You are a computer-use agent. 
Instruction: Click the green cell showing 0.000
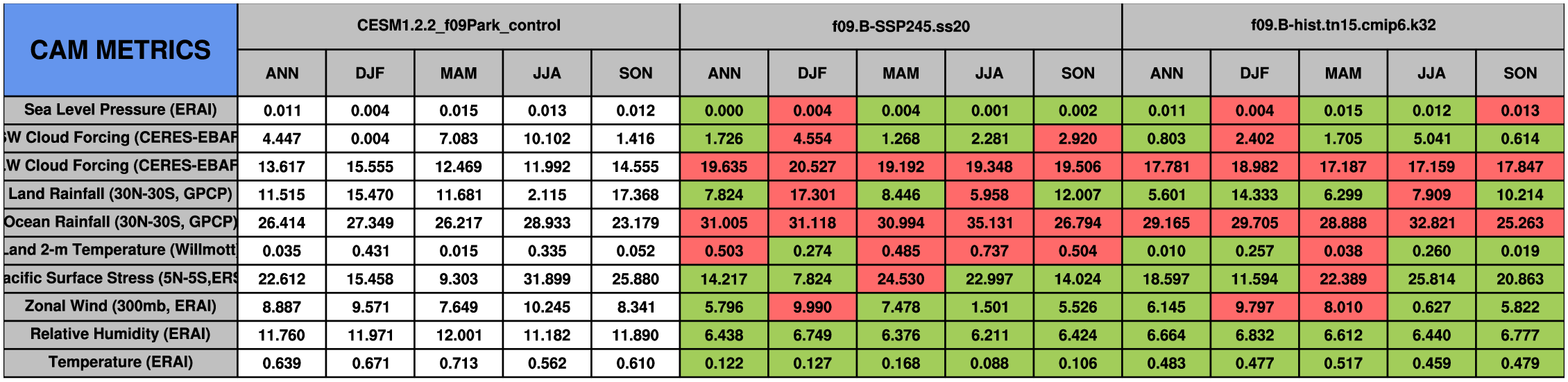tap(724, 111)
